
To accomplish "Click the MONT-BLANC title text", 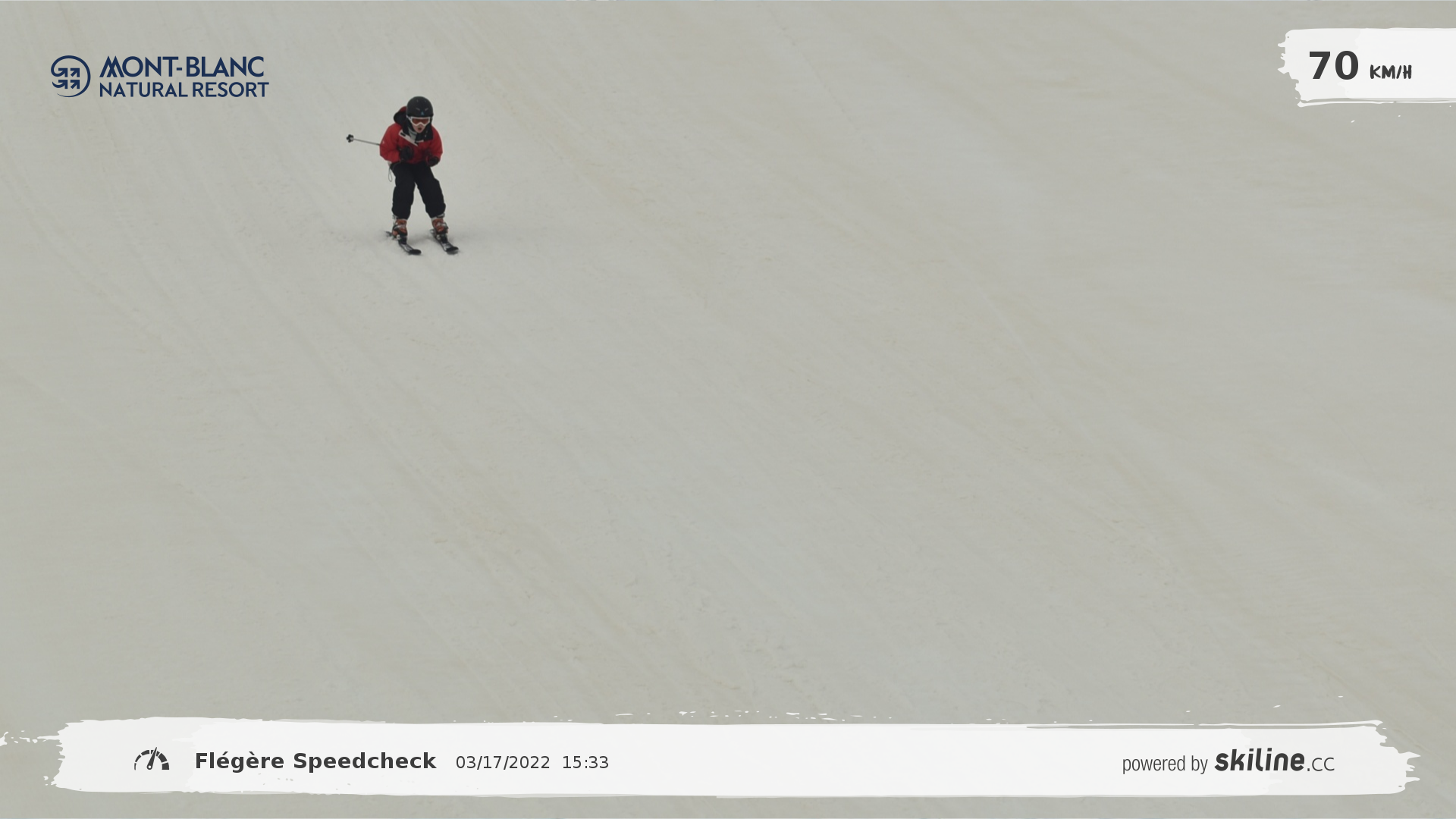I will (x=182, y=67).
